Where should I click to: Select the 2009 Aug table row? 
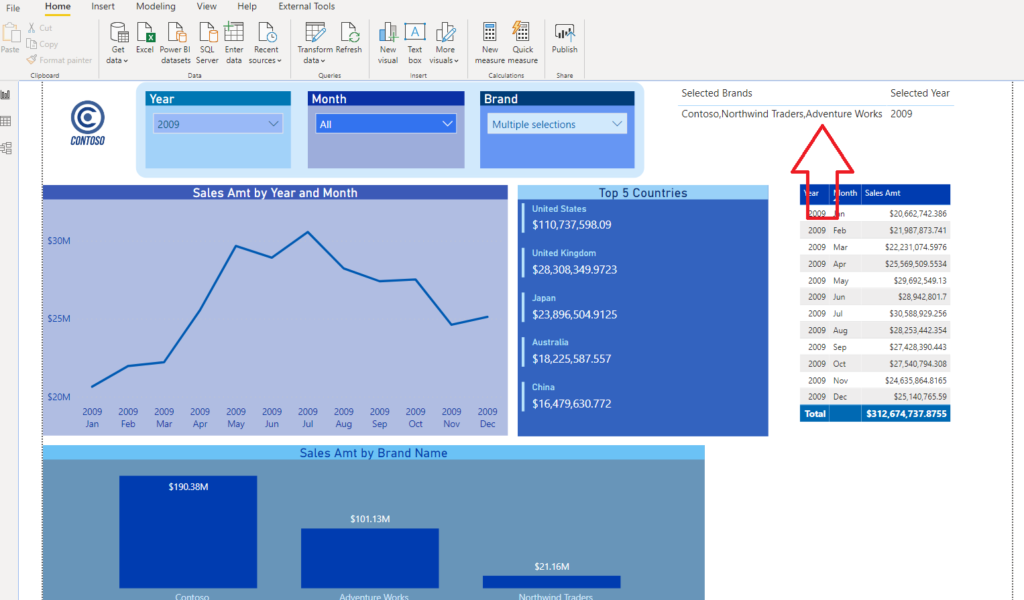coord(874,330)
